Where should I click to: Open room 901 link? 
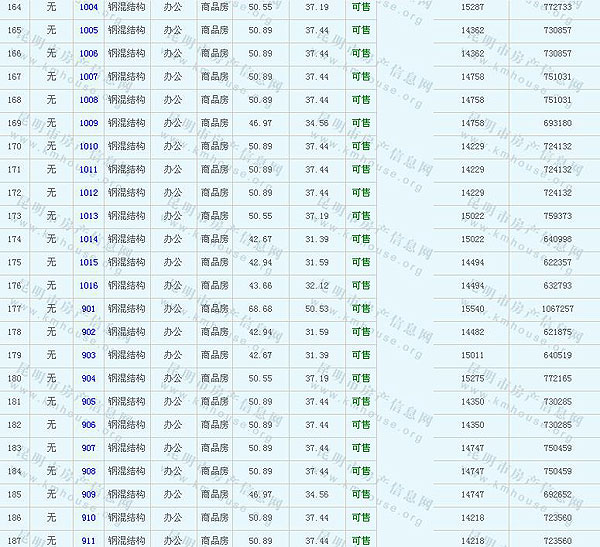[x=89, y=309]
